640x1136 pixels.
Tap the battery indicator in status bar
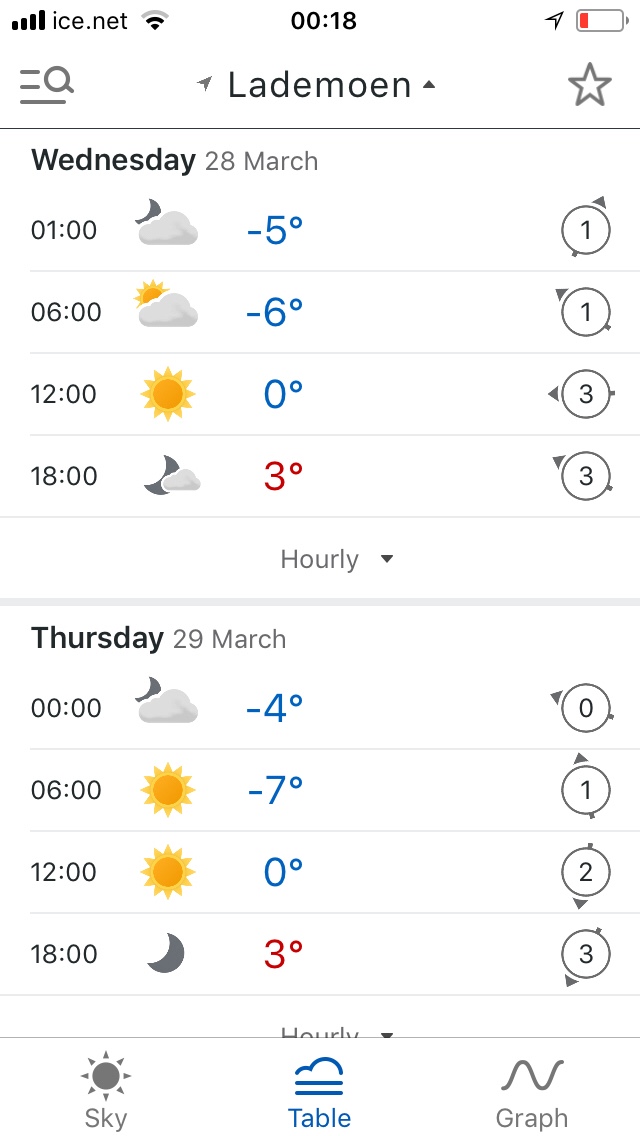pyautogui.click(x=598, y=21)
